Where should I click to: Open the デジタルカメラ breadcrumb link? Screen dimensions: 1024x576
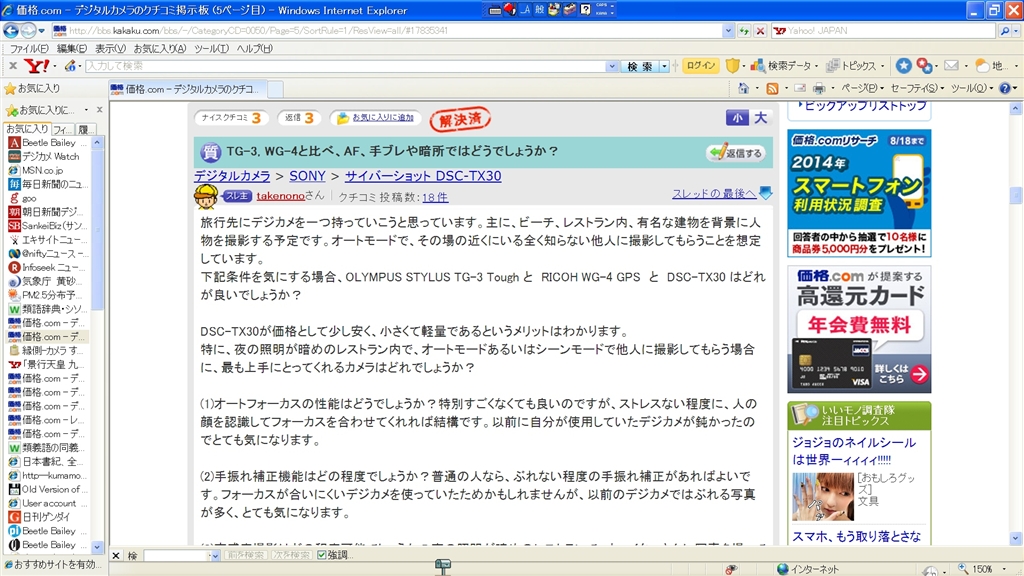pyautogui.click(x=232, y=176)
